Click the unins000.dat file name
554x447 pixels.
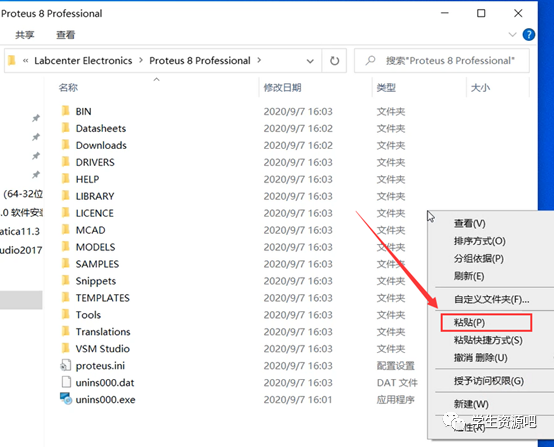(105, 383)
